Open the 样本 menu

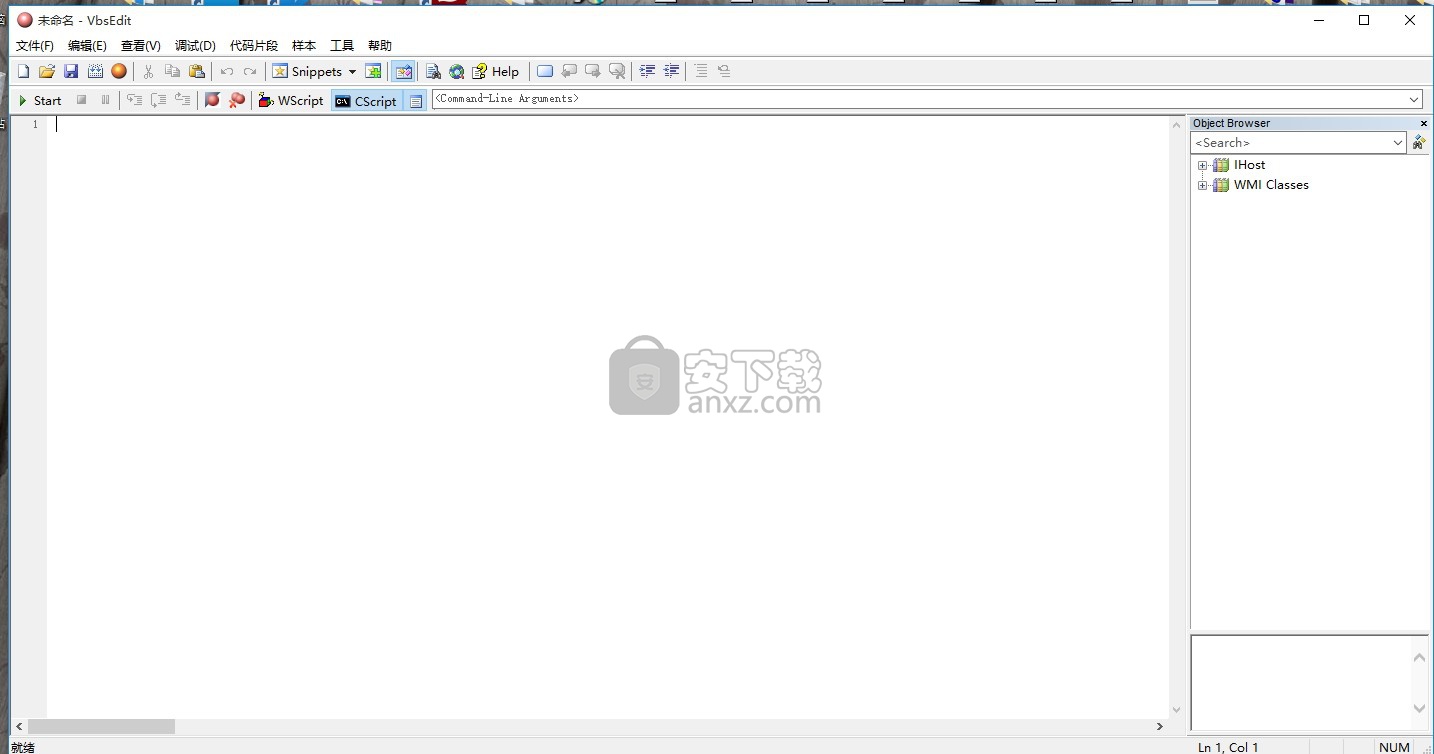tap(304, 46)
